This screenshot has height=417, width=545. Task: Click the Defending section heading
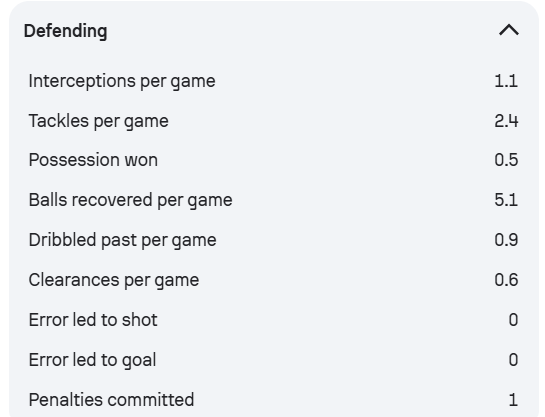tap(65, 31)
